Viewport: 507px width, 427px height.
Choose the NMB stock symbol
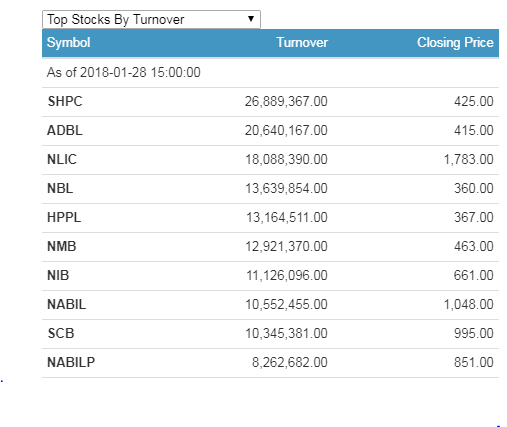[x=62, y=246]
